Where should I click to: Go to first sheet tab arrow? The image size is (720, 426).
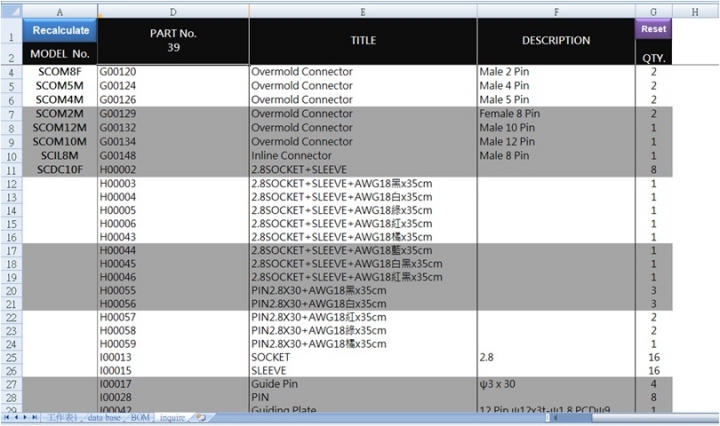pyautogui.click(x=6, y=417)
